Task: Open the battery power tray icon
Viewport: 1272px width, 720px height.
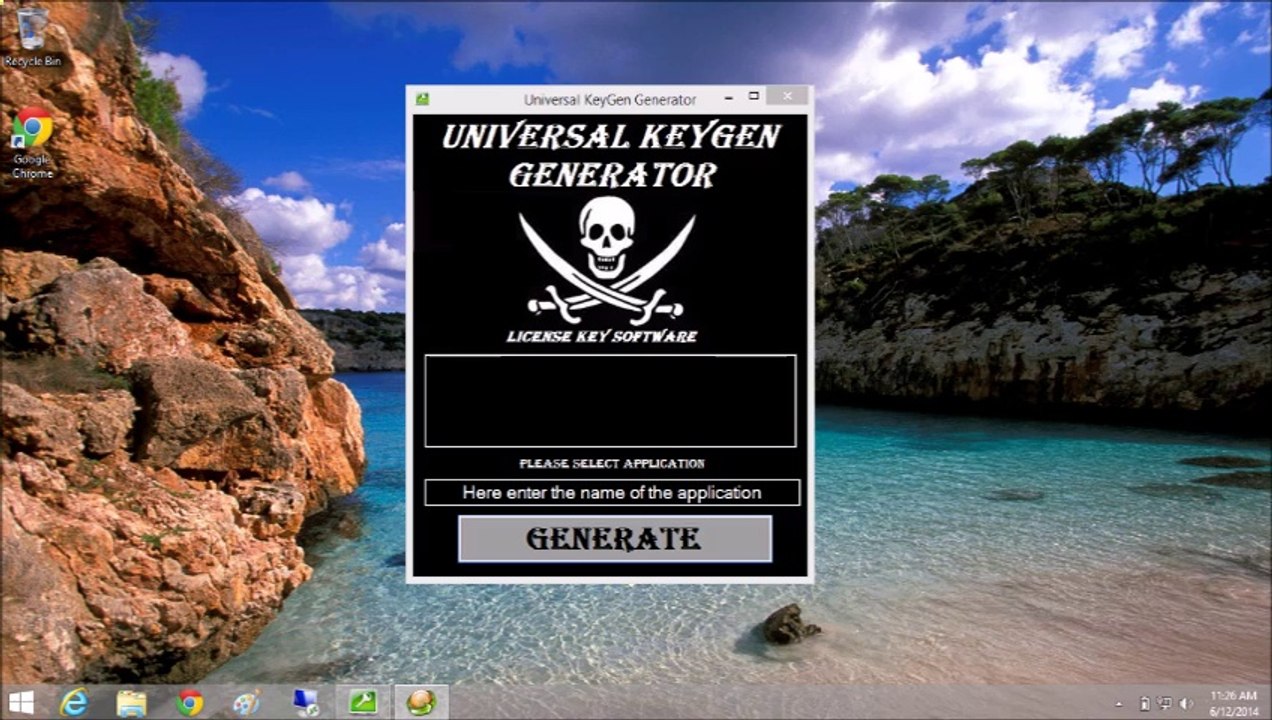Action: (x=1145, y=703)
